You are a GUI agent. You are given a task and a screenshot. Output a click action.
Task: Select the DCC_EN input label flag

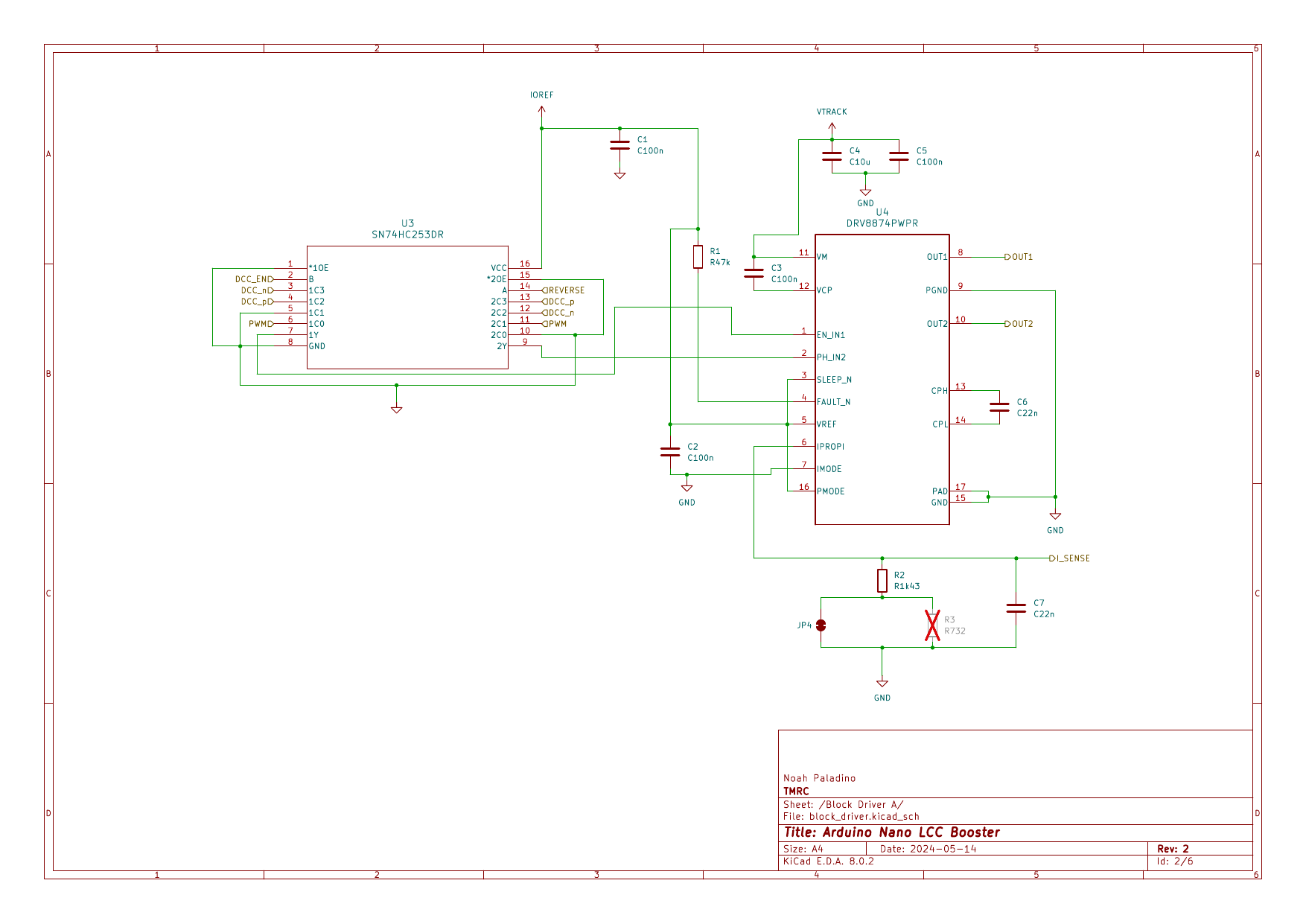(x=255, y=279)
